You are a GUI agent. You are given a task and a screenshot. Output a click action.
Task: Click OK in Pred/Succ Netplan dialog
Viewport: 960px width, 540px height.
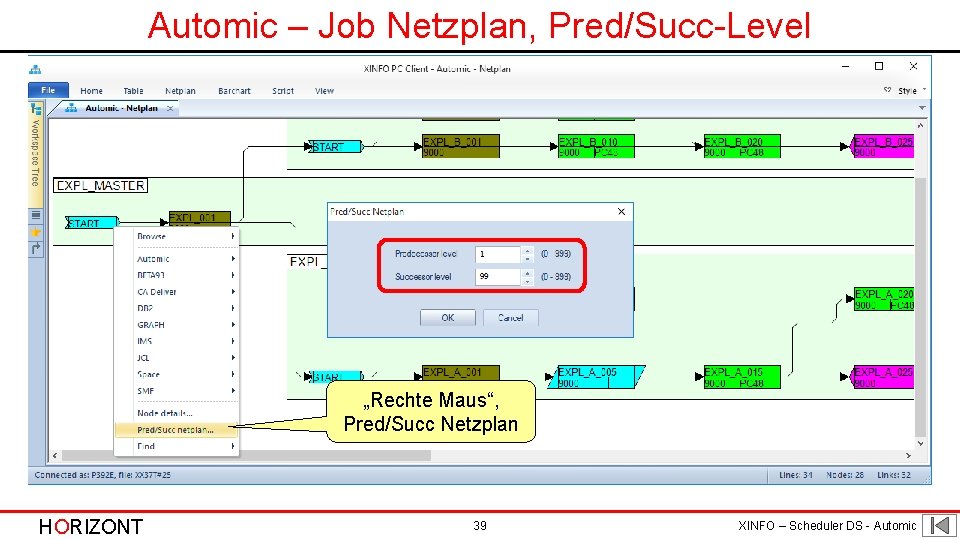[448, 318]
